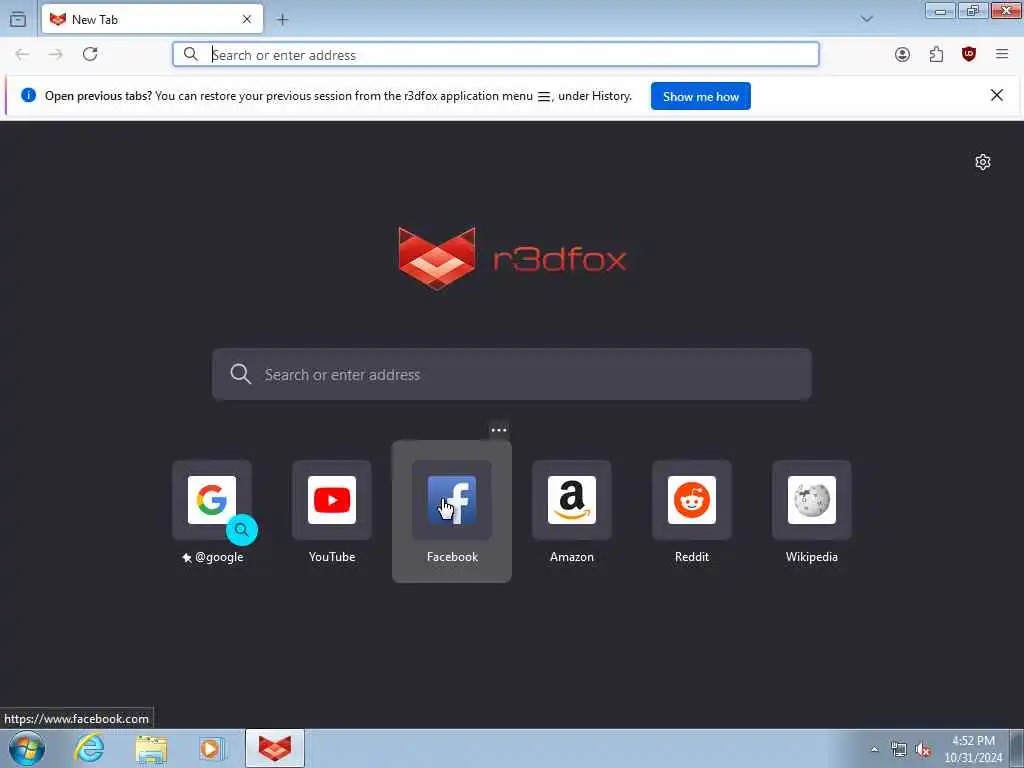Viewport: 1024px width, 768px height.
Task: Open muted volume tray icon
Action: point(923,749)
